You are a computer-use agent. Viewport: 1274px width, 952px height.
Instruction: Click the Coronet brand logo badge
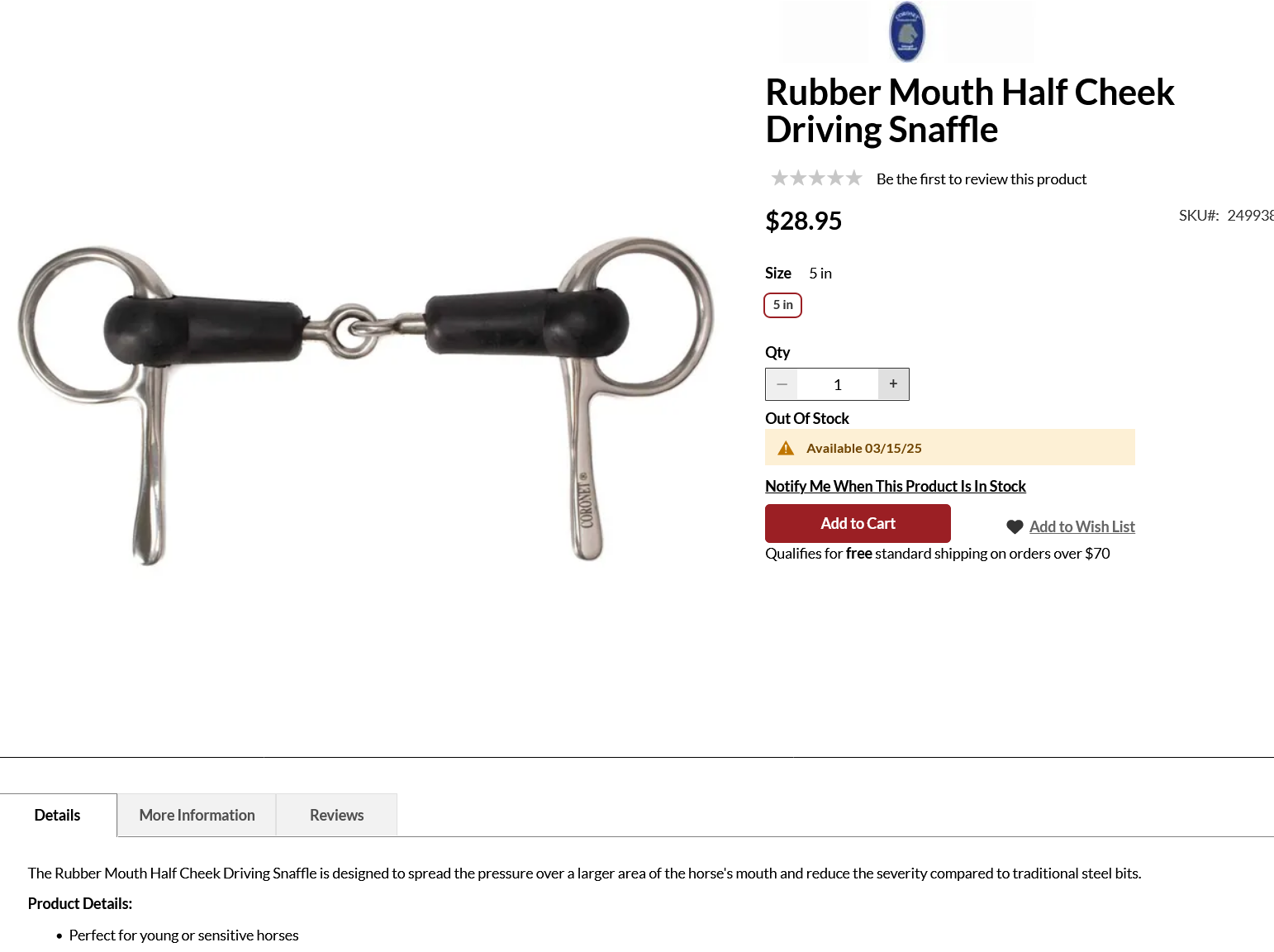[x=907, y=31]
